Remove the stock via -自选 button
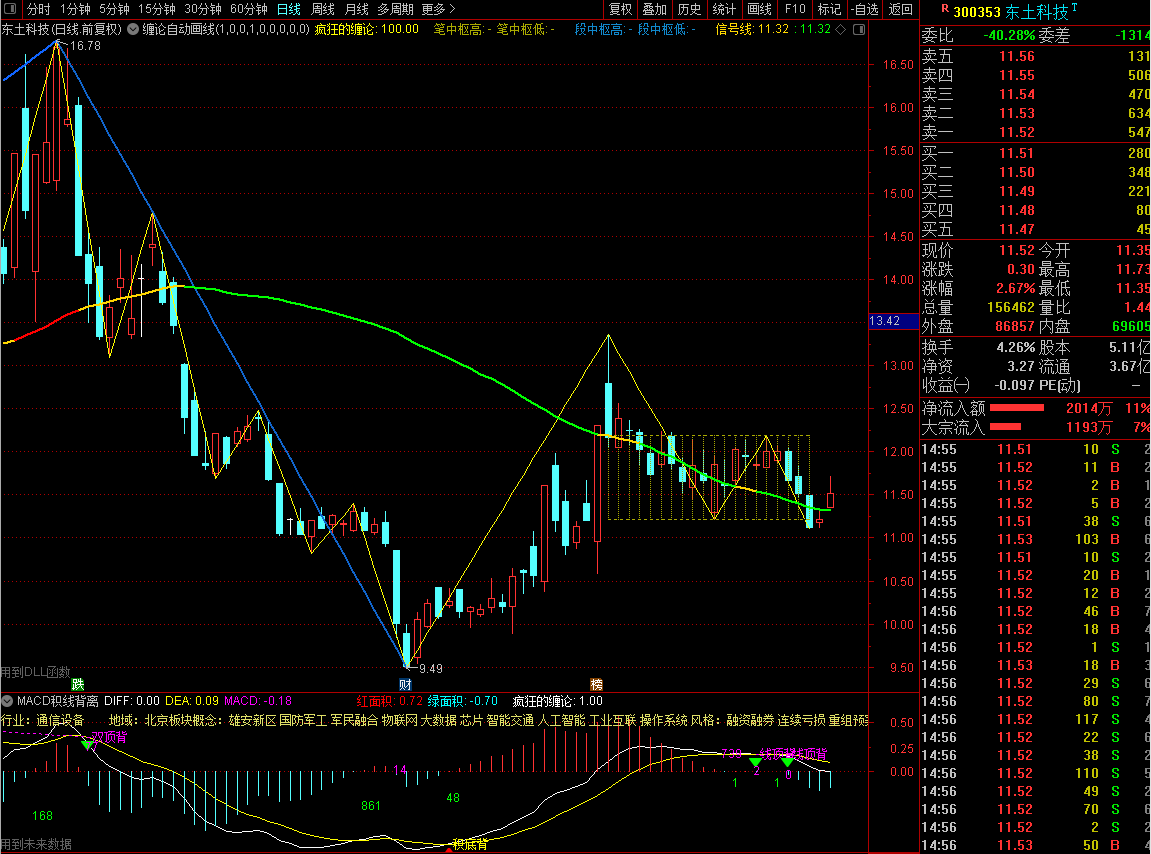1151x854 pixels. [x=865, y=9]
